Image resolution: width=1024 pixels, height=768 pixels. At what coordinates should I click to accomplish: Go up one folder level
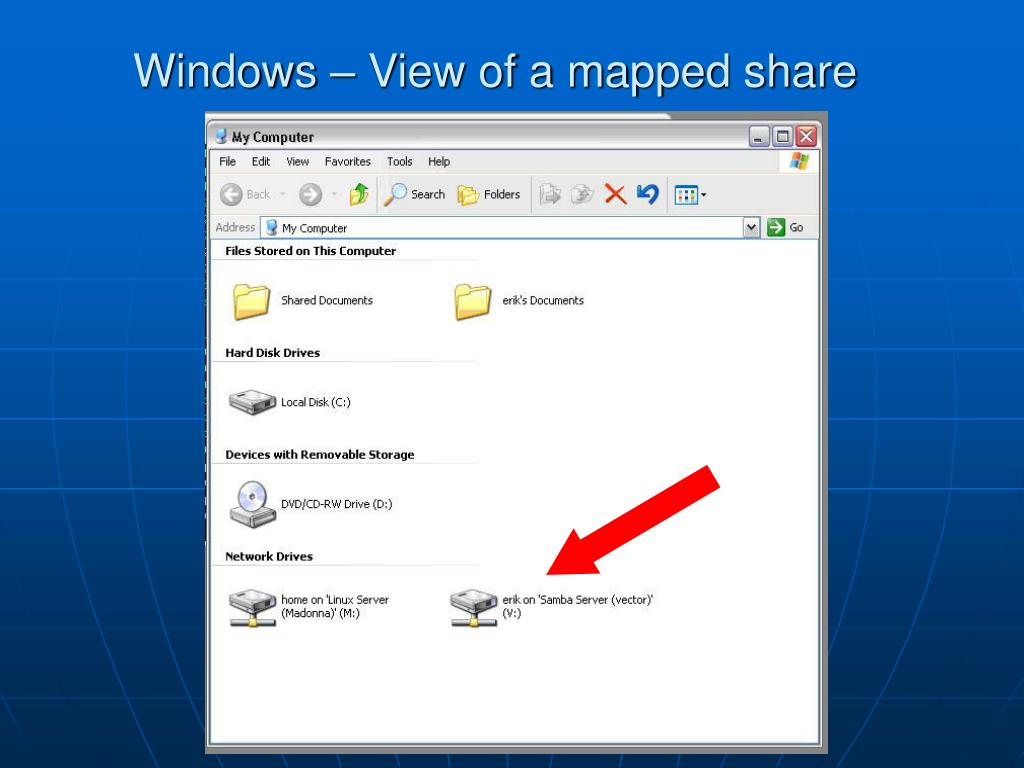[359, 194]
